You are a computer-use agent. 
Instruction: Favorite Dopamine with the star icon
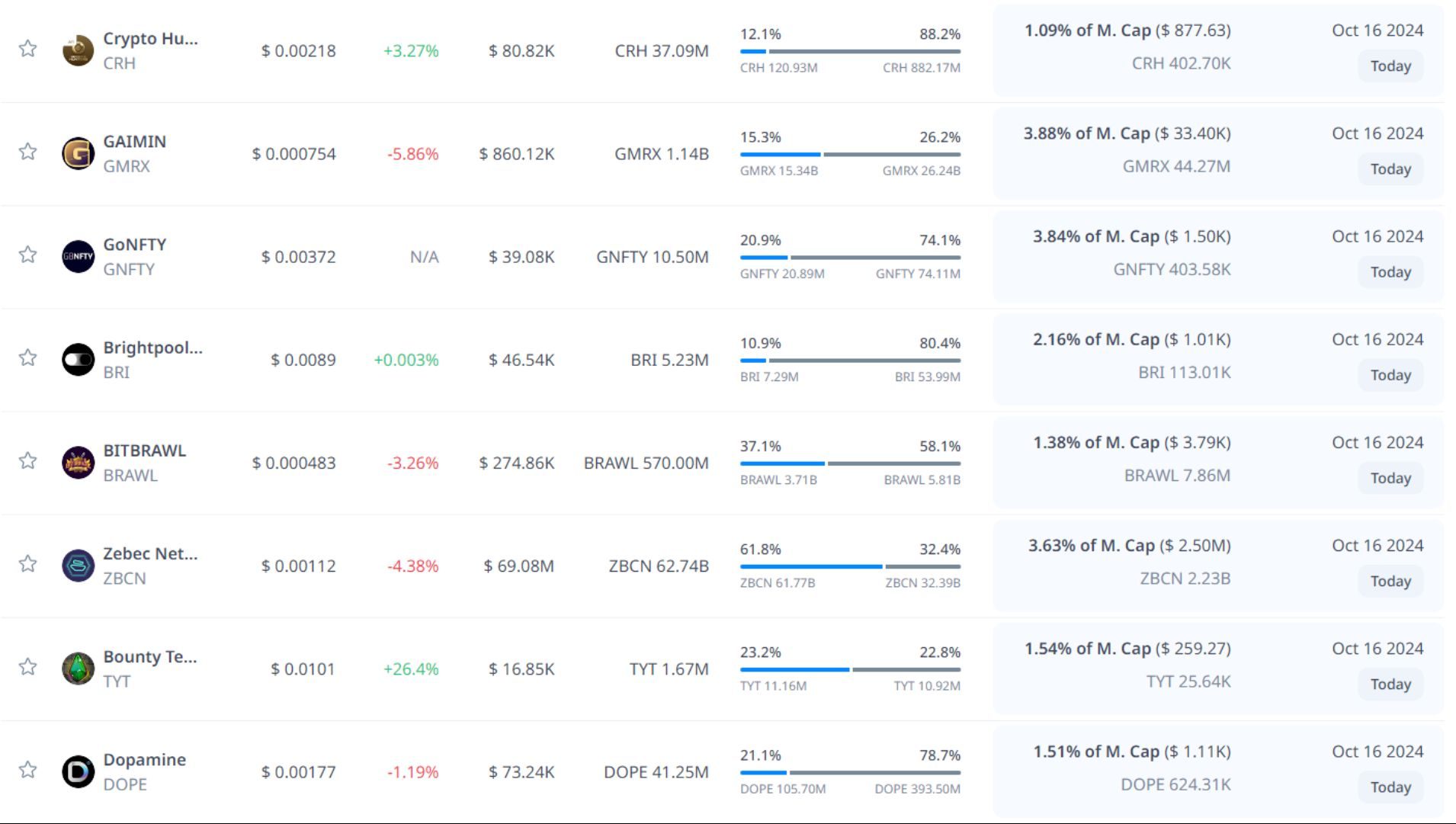(28, 769)
